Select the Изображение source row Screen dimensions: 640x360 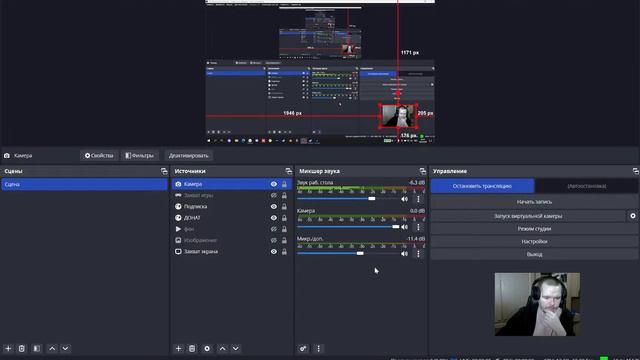coord(232,240)
